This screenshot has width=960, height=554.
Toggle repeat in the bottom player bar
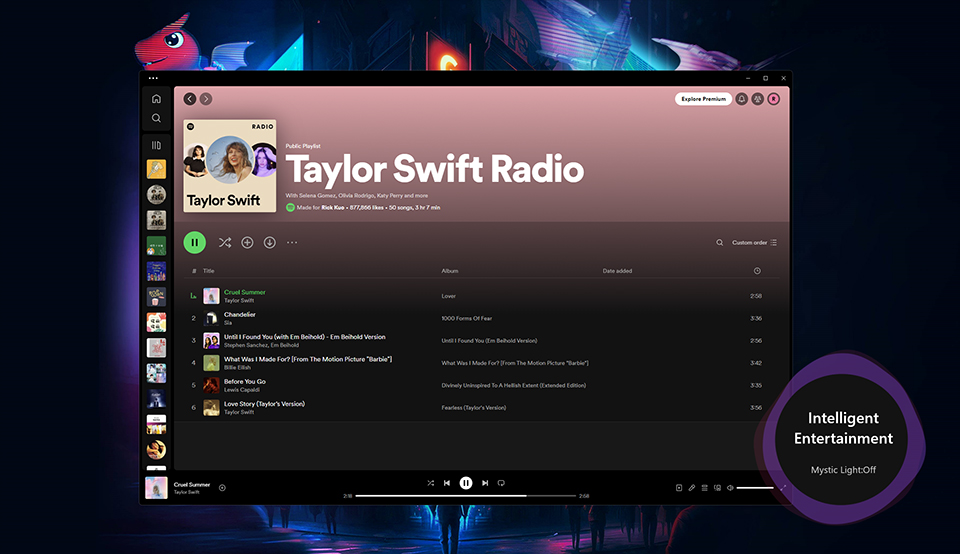point(501,483)
